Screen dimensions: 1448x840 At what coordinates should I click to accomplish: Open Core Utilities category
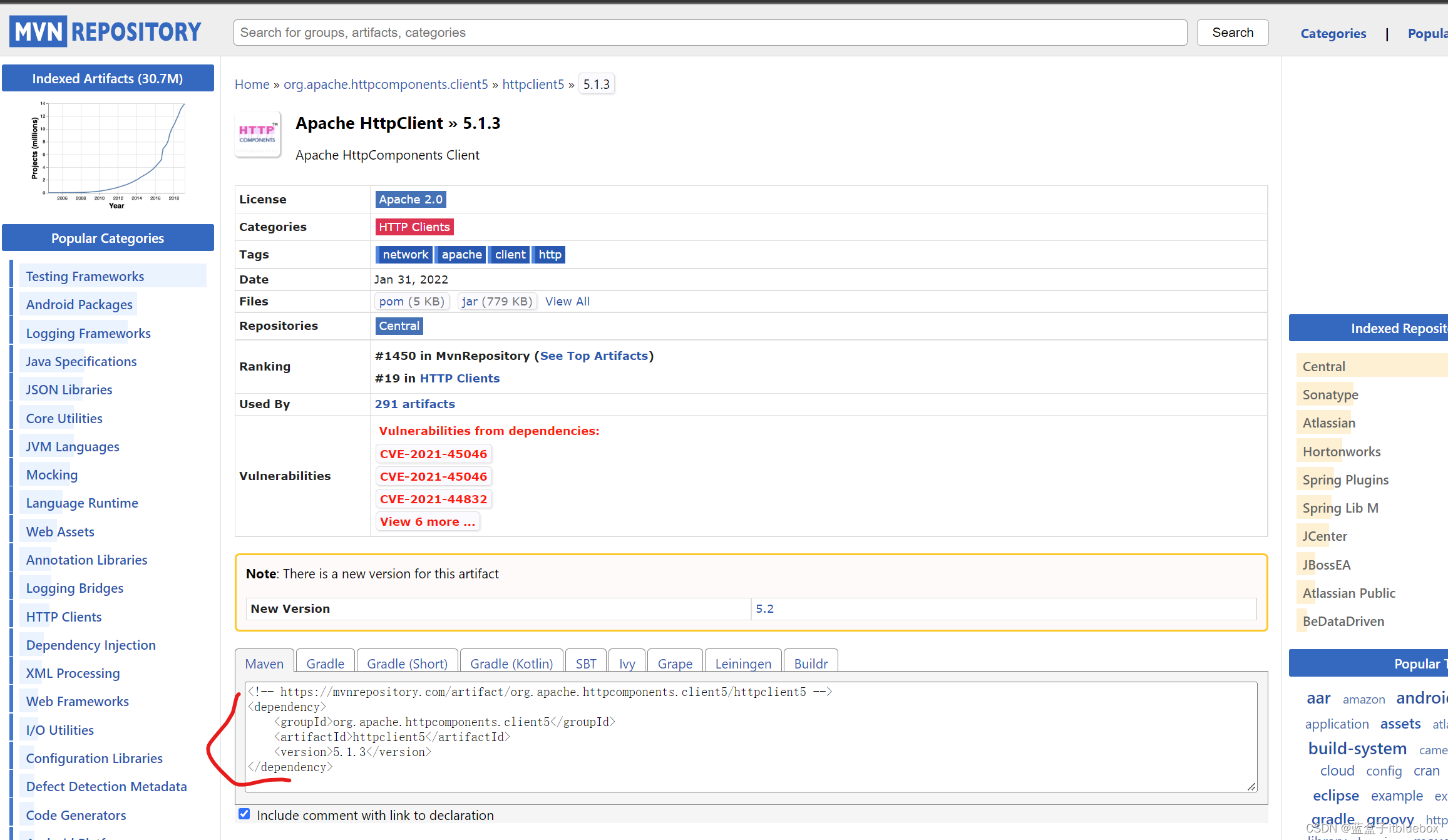pos(64,418)
